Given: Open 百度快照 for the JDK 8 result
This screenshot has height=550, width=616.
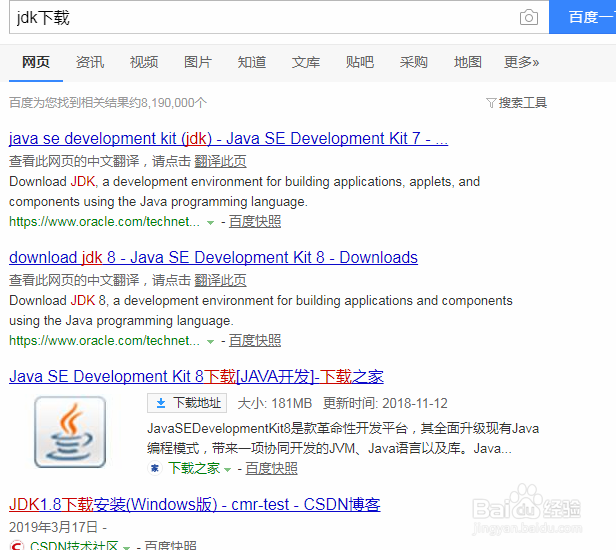Looking at the screenshot, I should point(255,341).
